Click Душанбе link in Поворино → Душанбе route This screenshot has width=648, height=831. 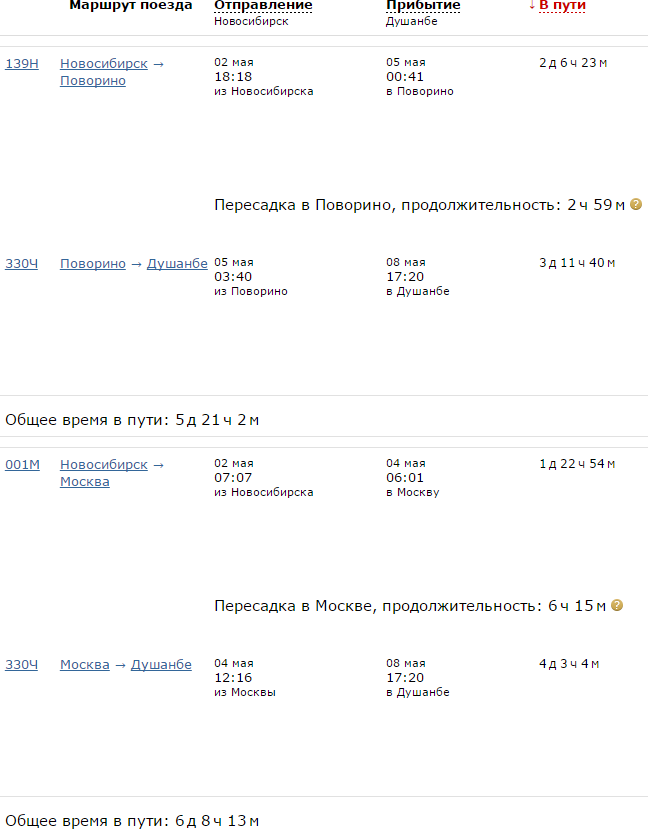point(177,264)
